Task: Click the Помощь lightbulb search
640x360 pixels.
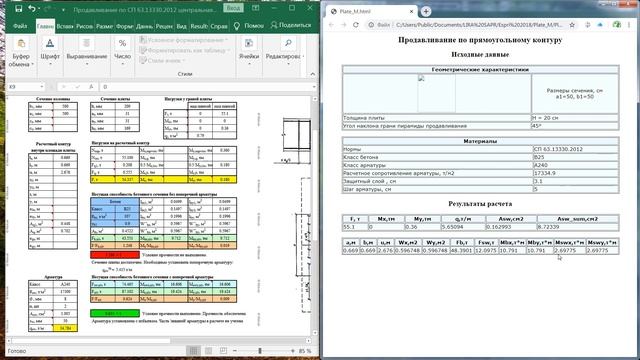Action: pyautogui.click(x=249, y=26)
